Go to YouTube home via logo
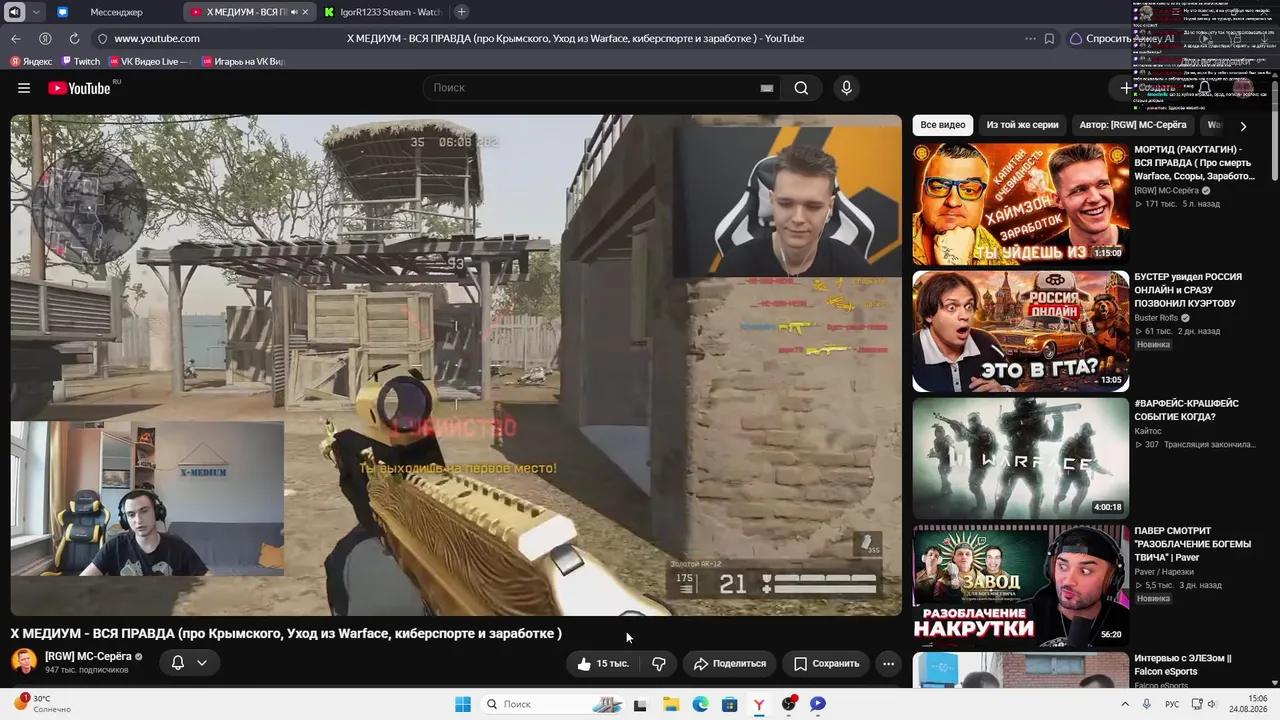 pos(79,88)
